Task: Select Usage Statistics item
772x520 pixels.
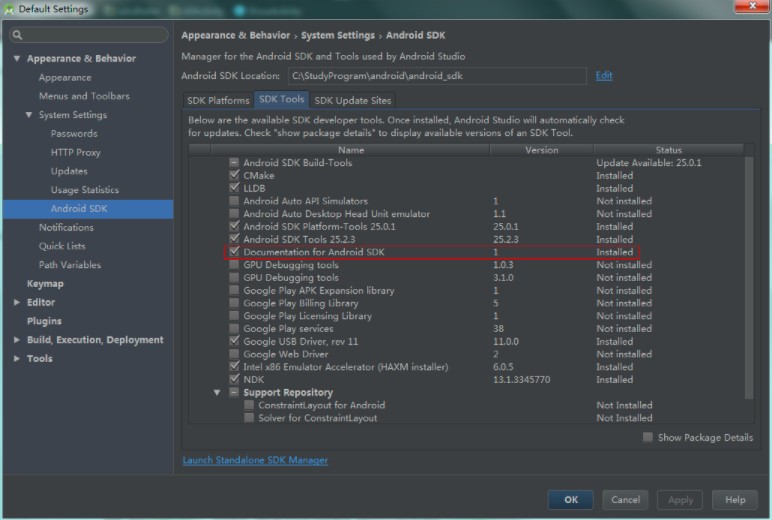Action: tap(85, 190)
